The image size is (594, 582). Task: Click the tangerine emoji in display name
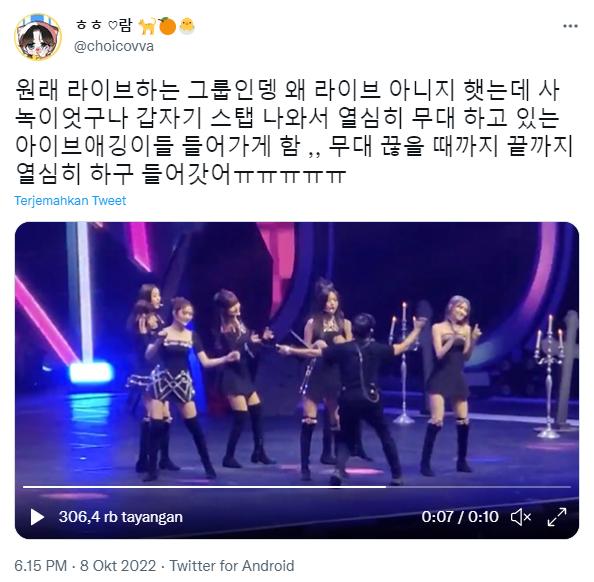(x=167, y=26)
